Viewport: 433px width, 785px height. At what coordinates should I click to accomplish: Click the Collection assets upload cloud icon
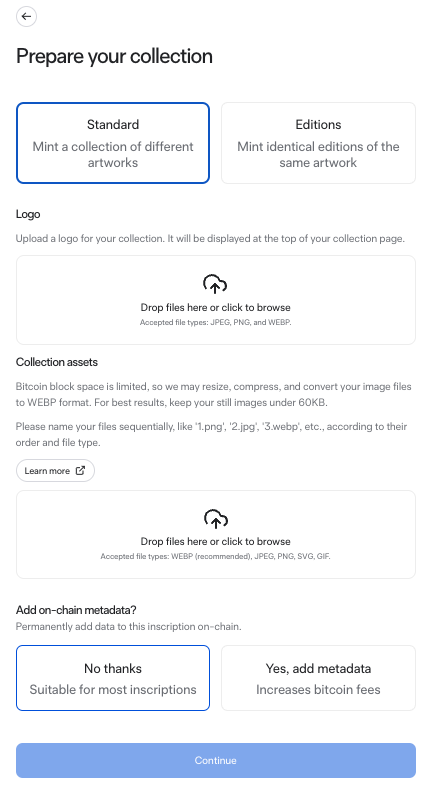pos(215,519)
